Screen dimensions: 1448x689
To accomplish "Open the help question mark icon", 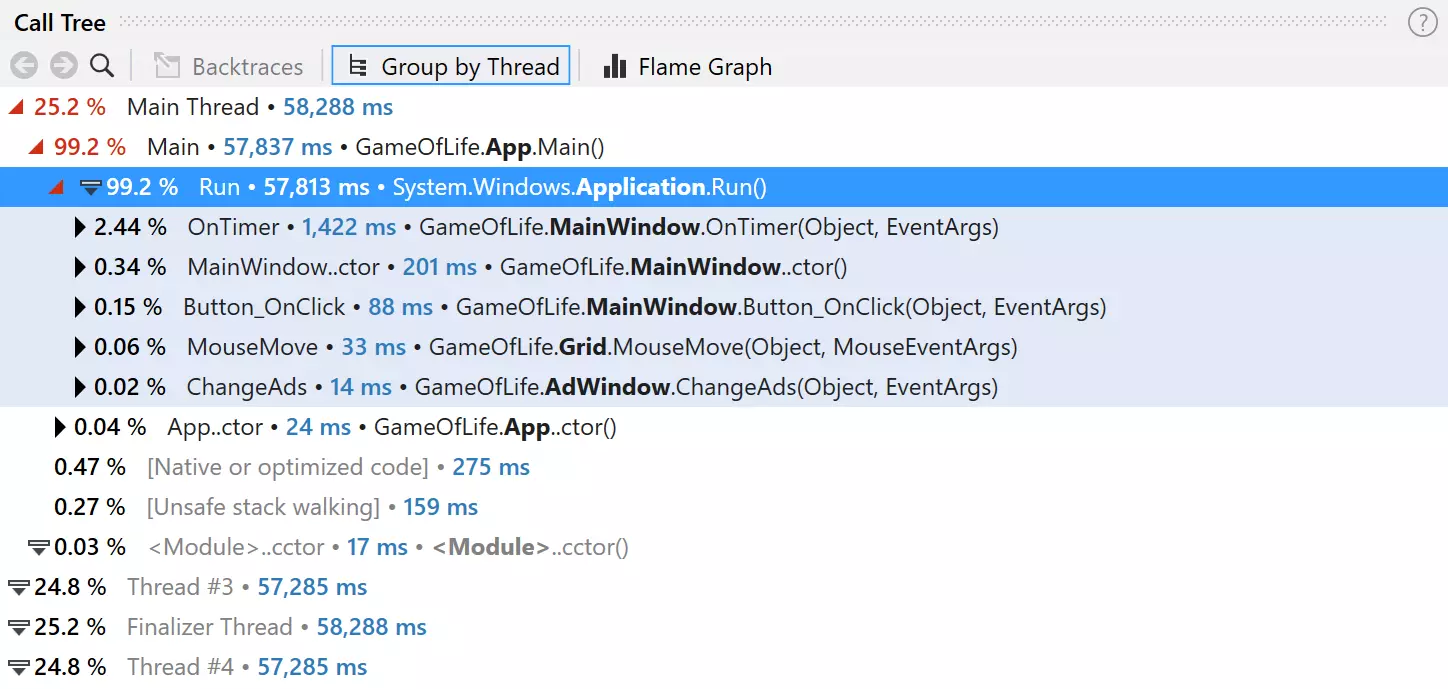I will [1421, 23].
